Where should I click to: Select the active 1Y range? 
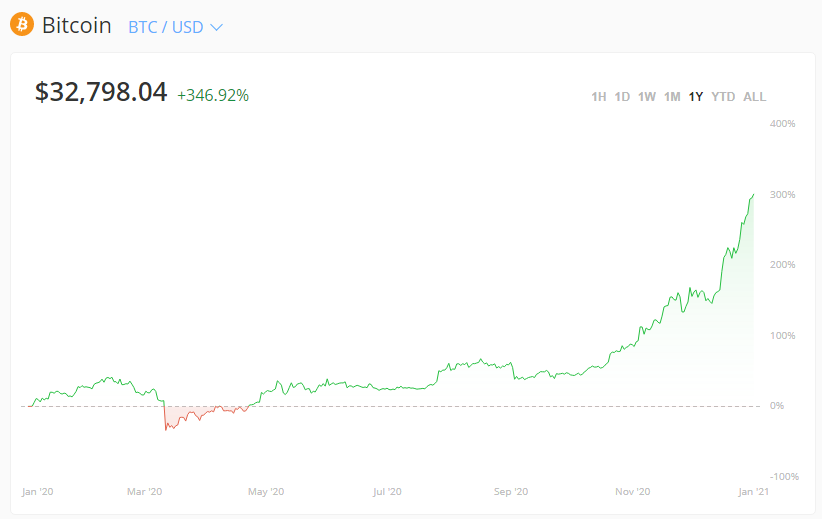[696, 97]
